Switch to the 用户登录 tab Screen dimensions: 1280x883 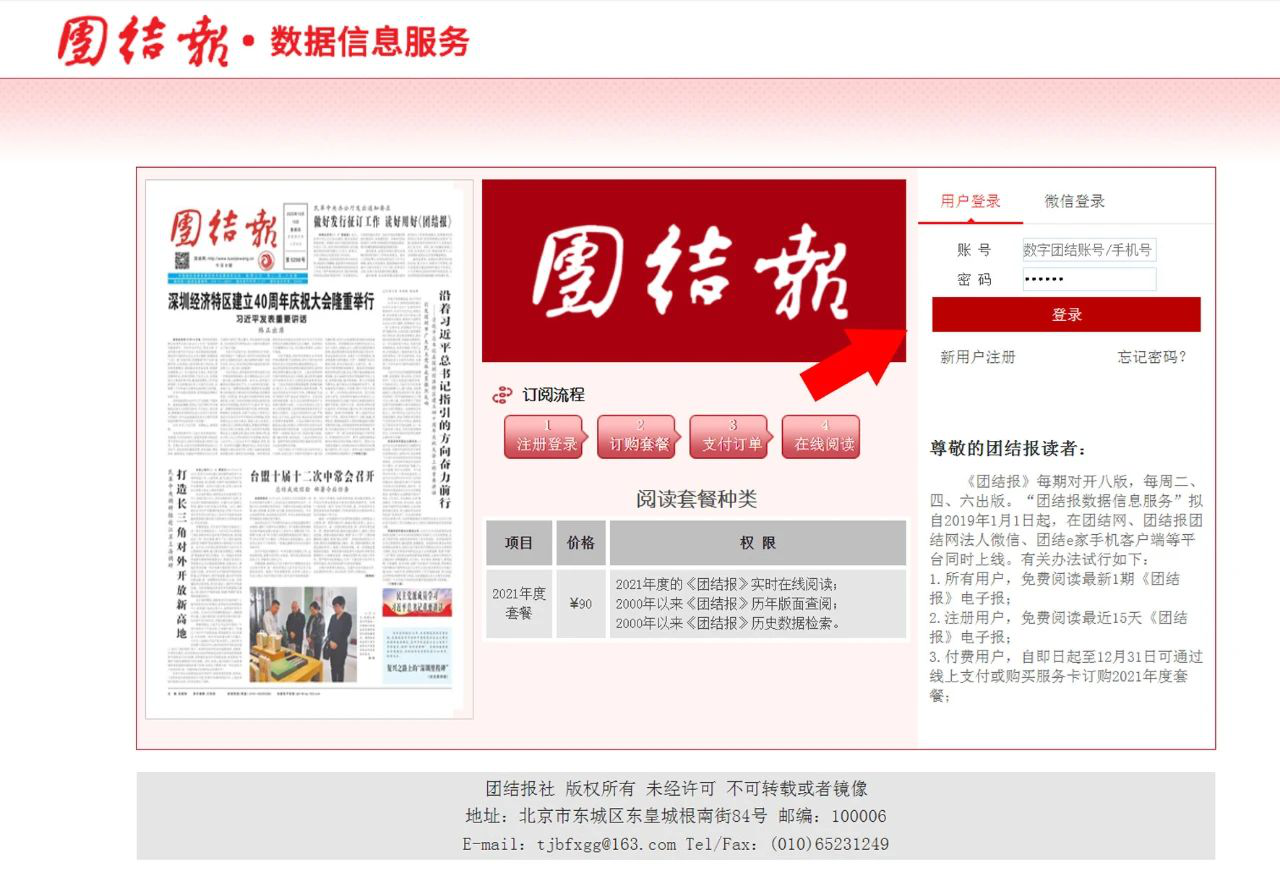click(x=970, y=201)
